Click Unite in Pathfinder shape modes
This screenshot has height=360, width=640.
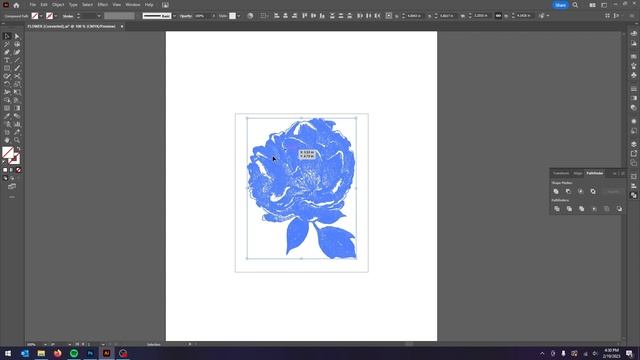[x=556, y=191]
